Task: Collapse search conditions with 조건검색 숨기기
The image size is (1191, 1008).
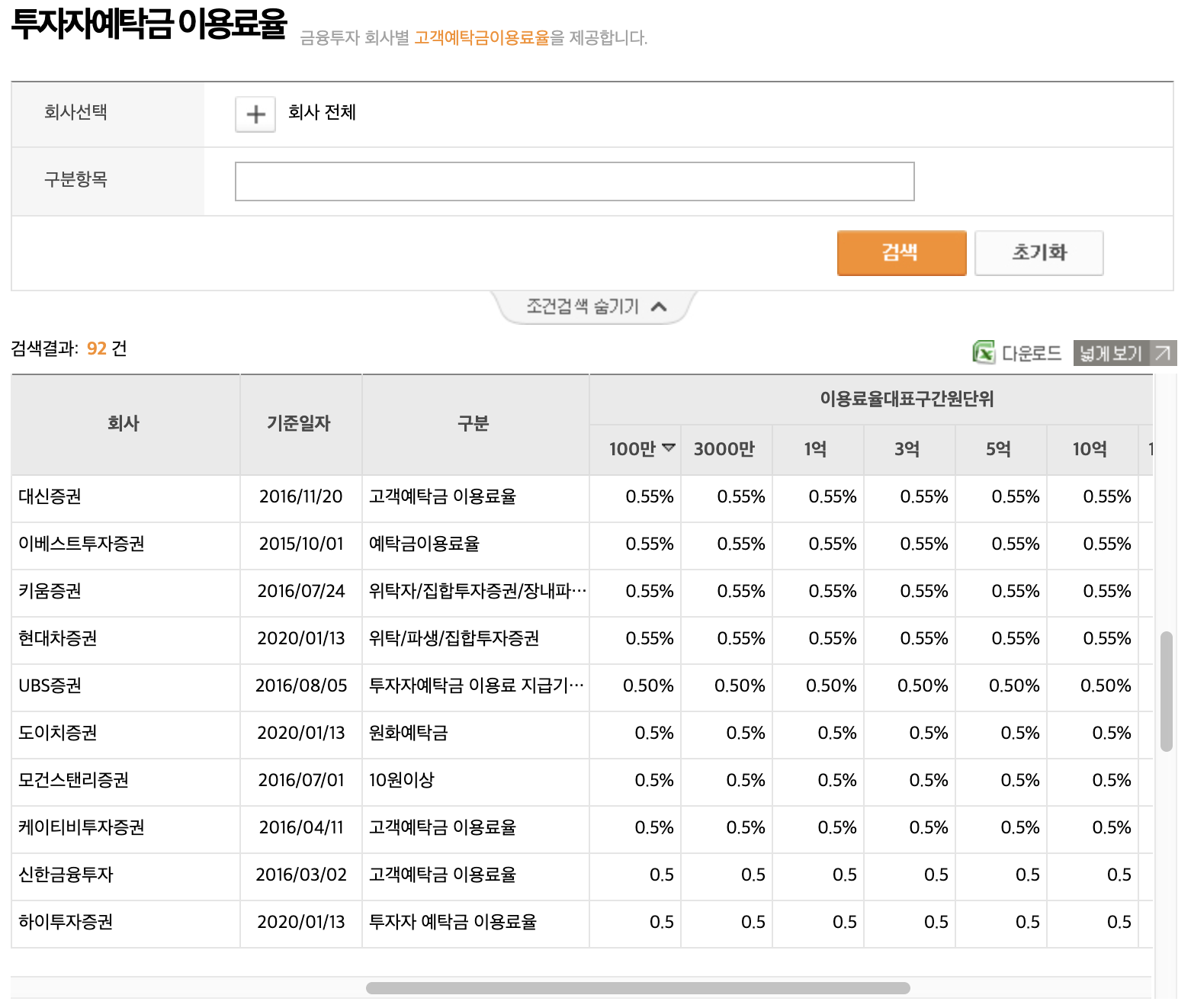Action: [x=595, y=307]
